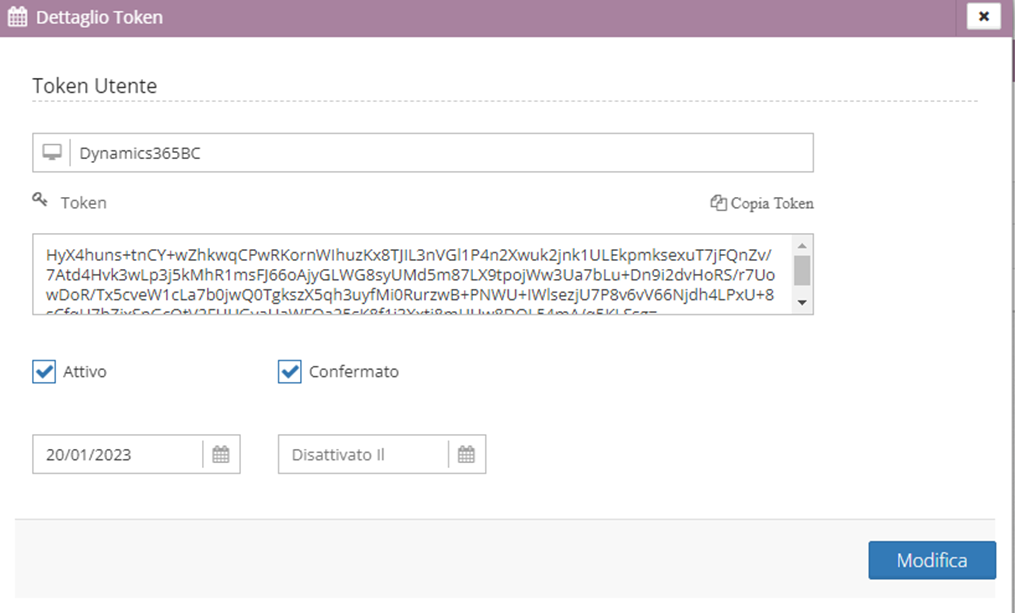This screenshot has width=1015, height=613.
Task: Expand token view using scrollbar down arrow
Action: click(802, 302)
